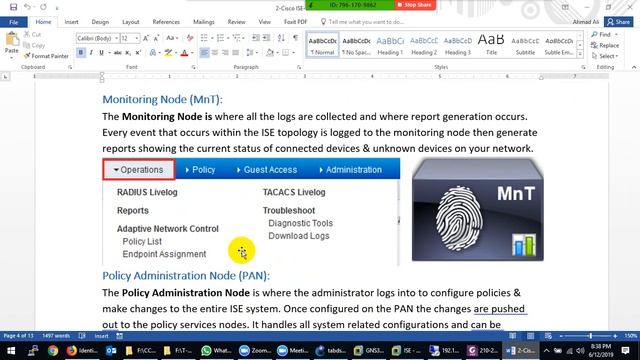
Task: Click the Page 4 of 13 indicator
Action: coord(18,336)
